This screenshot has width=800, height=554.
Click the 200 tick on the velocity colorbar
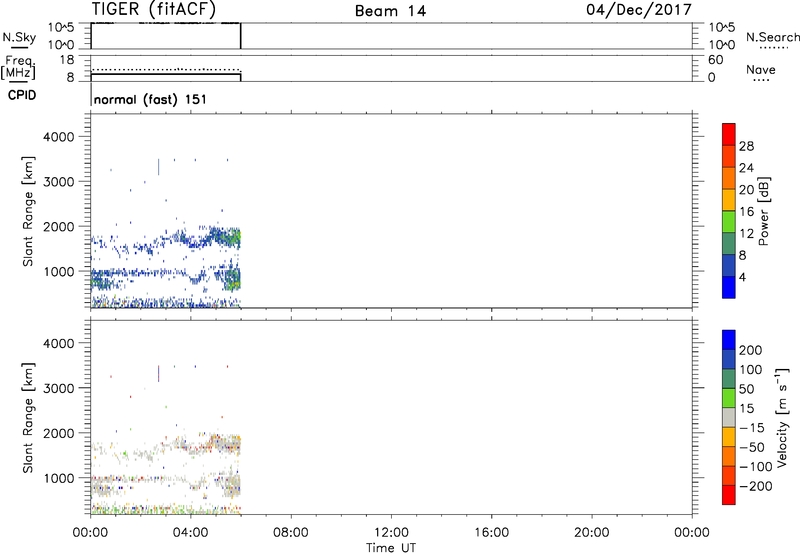point(751,350)
